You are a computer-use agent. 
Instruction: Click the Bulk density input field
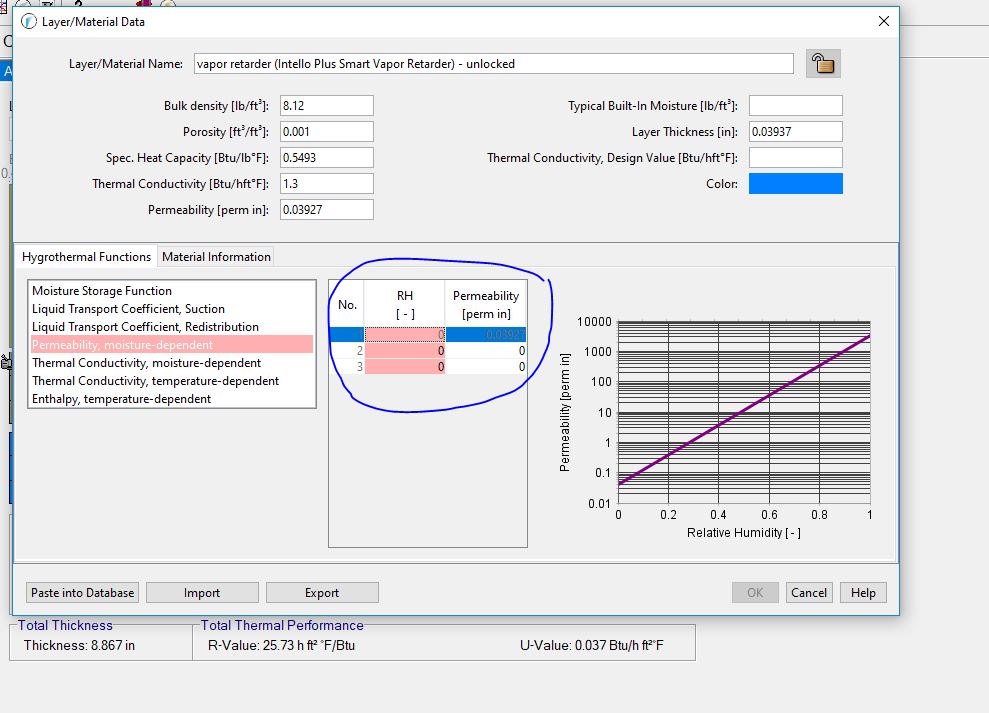(x=326, y=106)
